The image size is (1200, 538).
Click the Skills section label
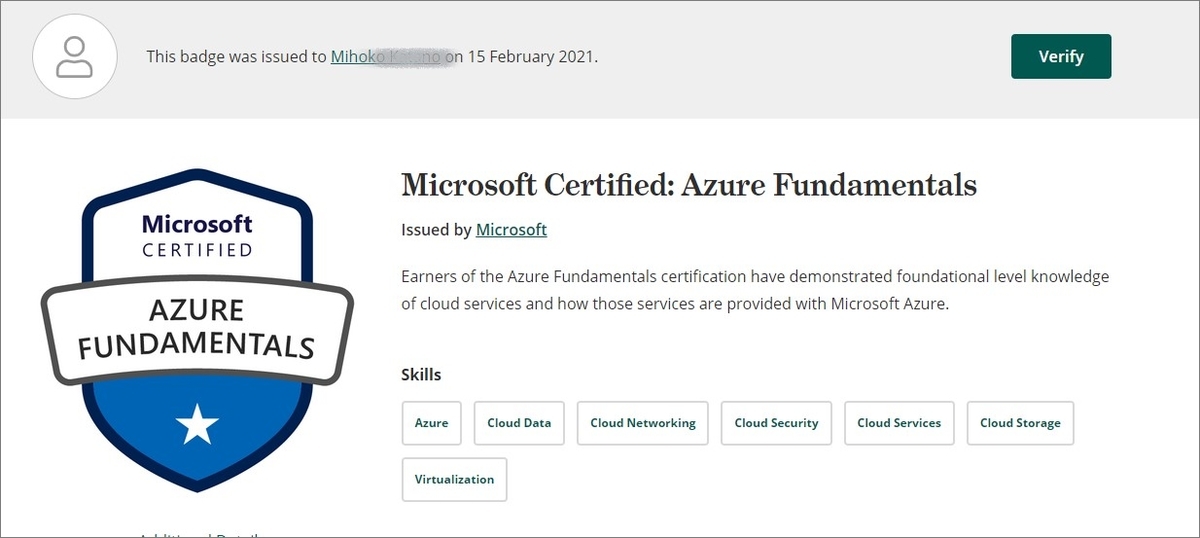click(x=421, y=374)
